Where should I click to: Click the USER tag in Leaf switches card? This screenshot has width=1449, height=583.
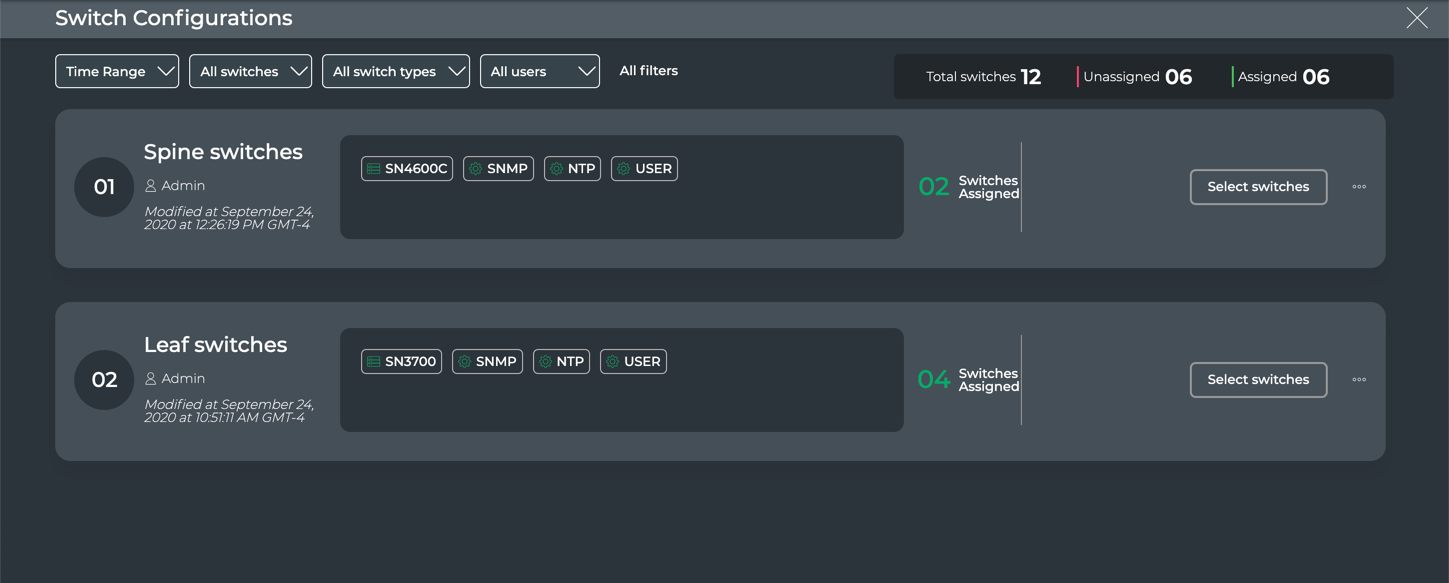[x=633, y=362]
